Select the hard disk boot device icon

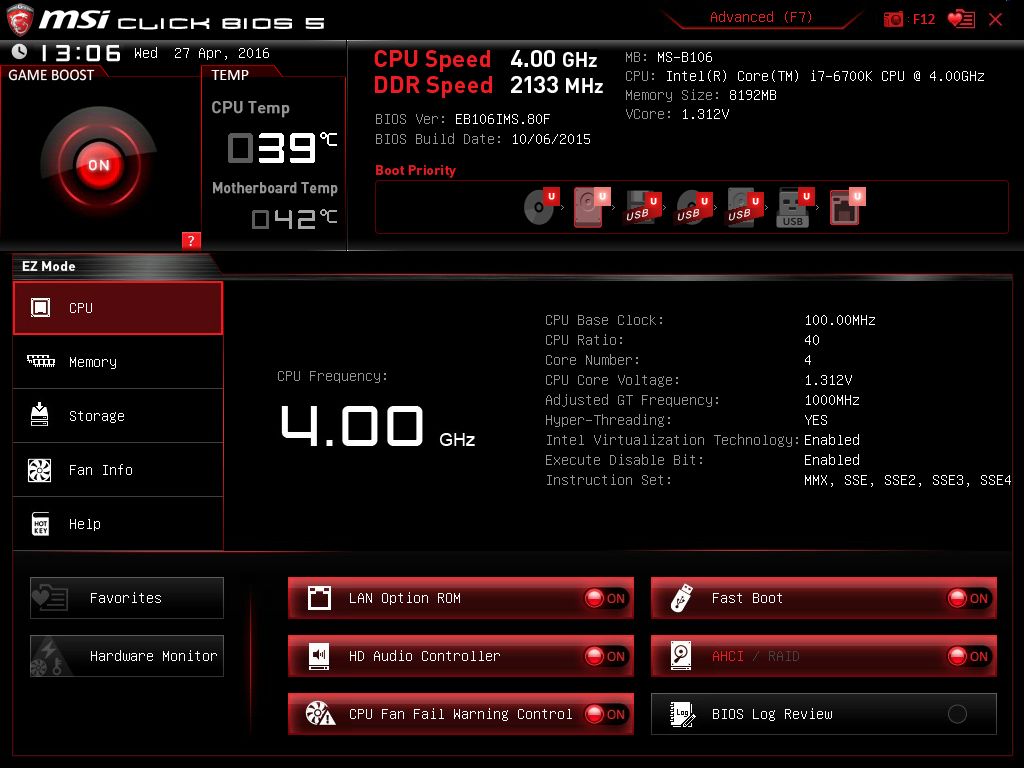(592, 206)
